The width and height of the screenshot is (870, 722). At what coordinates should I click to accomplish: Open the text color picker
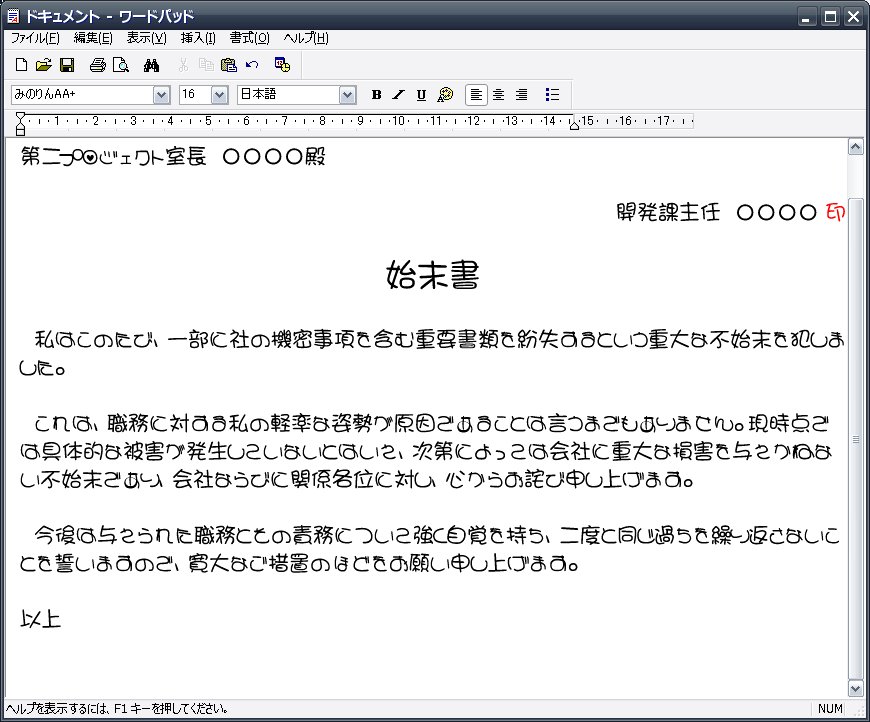445,95
